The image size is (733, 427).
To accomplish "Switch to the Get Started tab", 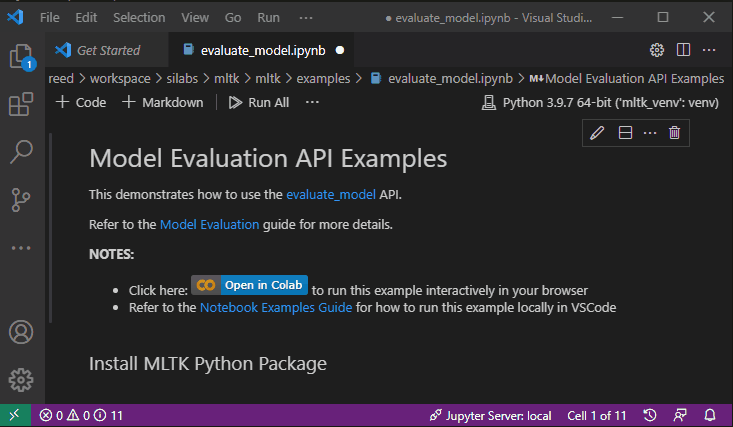I will click(x=108, y=50).
